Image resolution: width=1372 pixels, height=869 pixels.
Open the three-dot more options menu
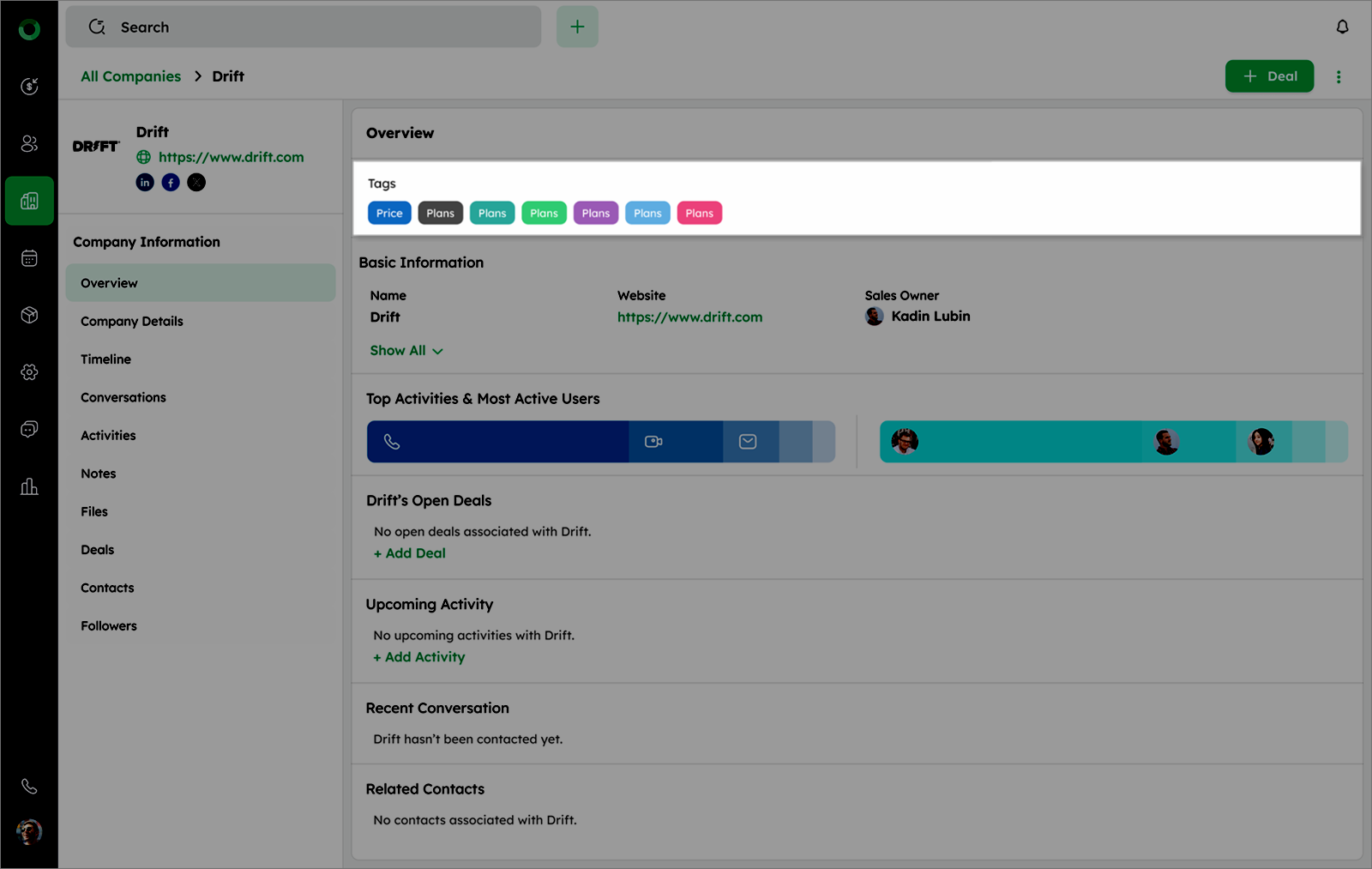tap(1338, 77)
